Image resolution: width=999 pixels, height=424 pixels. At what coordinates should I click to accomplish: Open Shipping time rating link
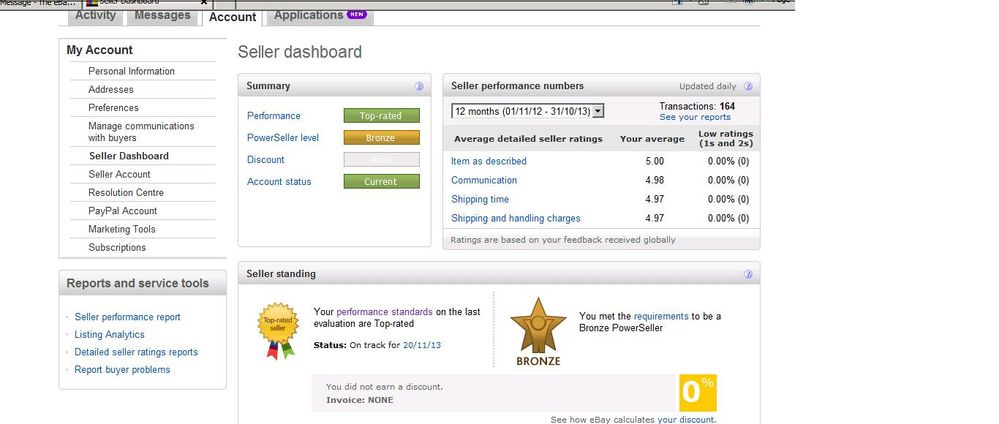[x=480, y=200]
